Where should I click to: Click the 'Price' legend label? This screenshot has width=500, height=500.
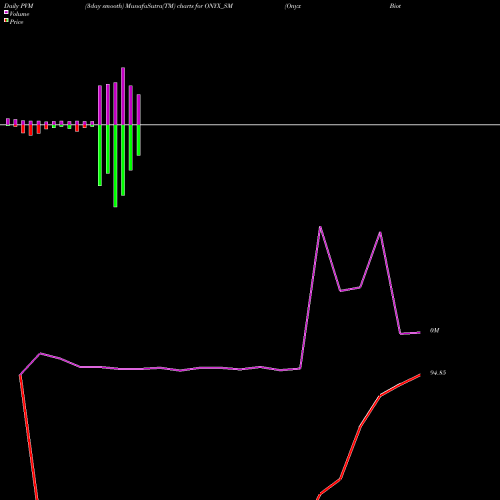pos(16,22)
